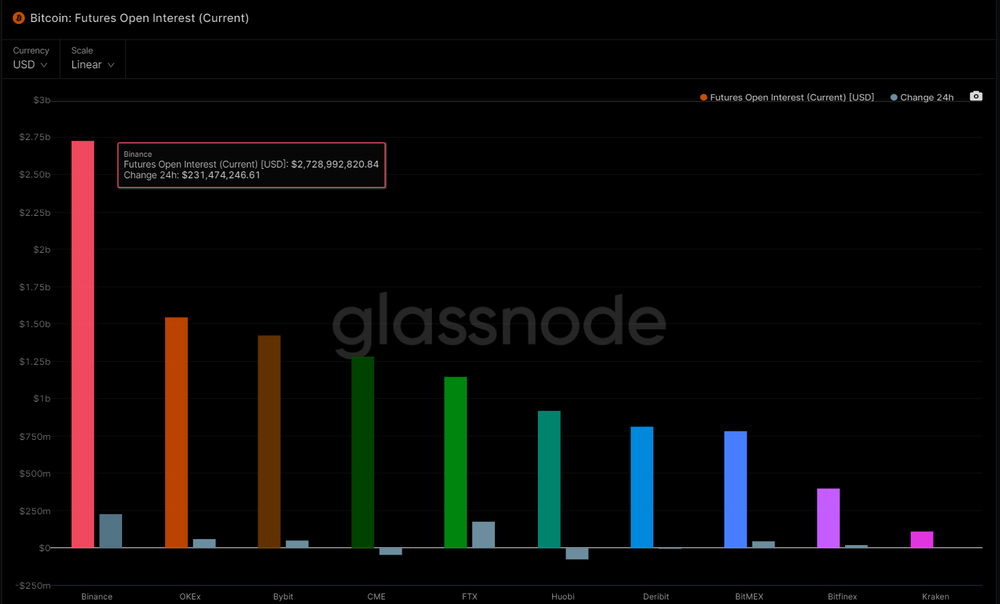The height and width of the screenshot is (604, 1000).
Task: Toggle the Futures Open Interest legend series
Action: pos(787,98)
